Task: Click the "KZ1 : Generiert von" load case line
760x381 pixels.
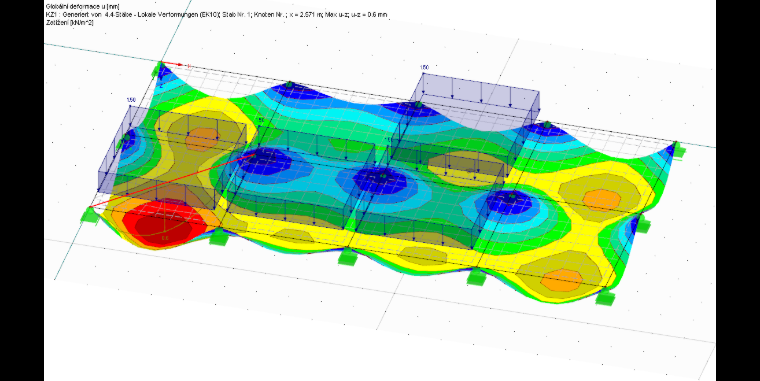Action: click(216, 15)
